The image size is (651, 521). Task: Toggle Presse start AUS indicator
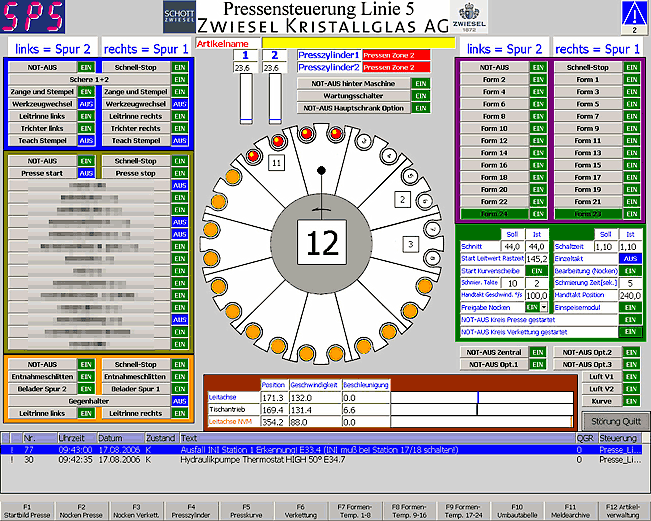tap(86, 173)
